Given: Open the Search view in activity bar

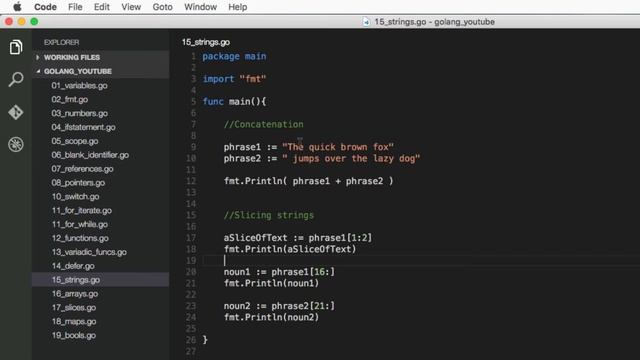Looking at the screenshot, I should (x=16, y=79).
